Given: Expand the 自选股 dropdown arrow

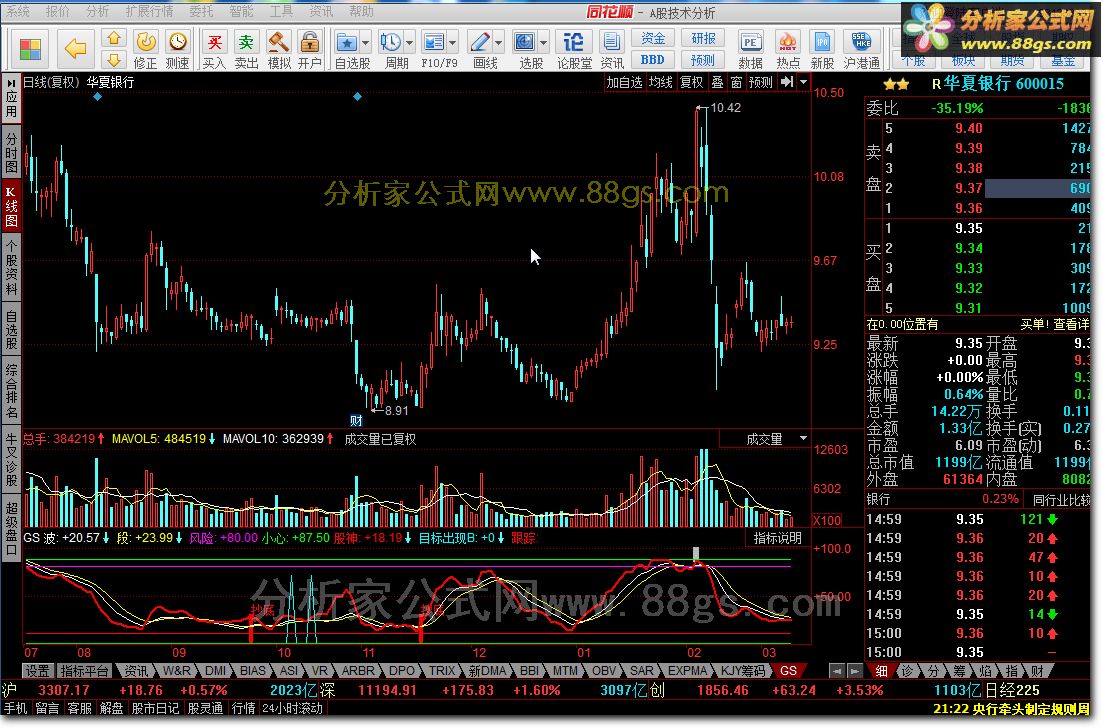Looking at the screenshot, I should [x=365, y=43].
